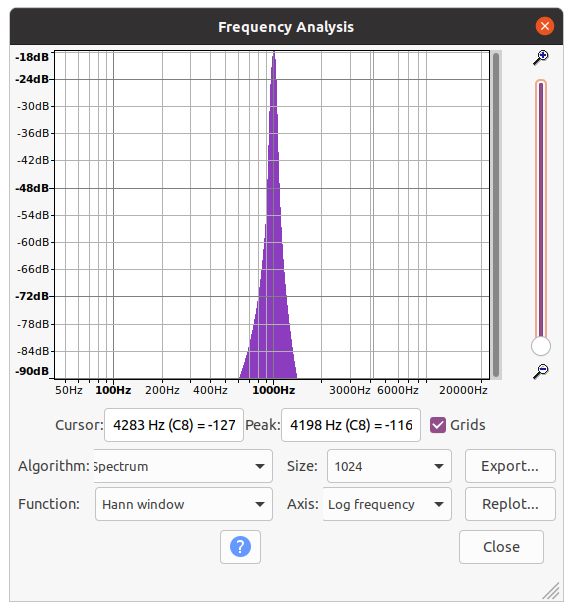Open the Axis dropdown showing Log frequency
This screenshot has height=611, width=573.
point(387,504)
